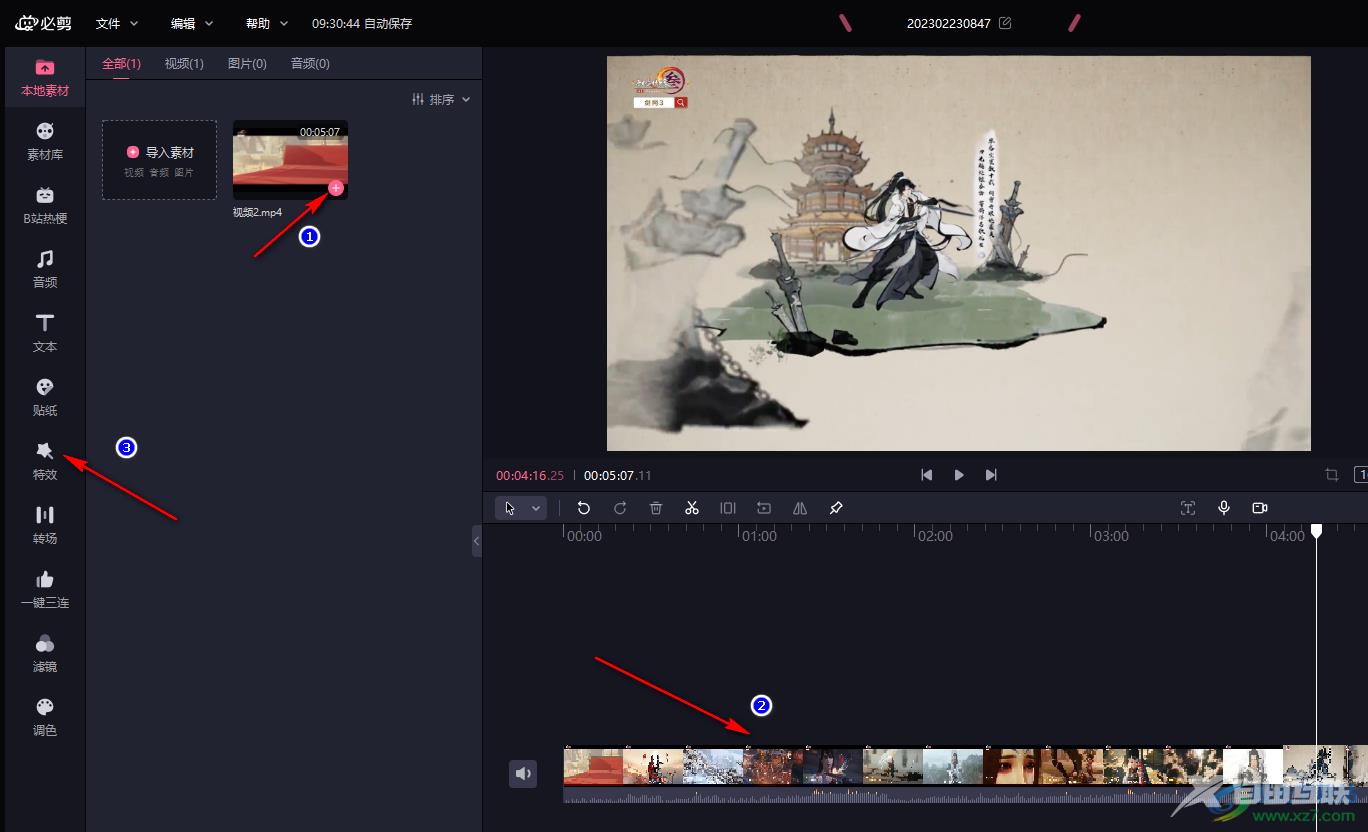Collapse the material panel with side handle
The height and width of the screenshot is (832, 1368).
(x=477, y=541)
